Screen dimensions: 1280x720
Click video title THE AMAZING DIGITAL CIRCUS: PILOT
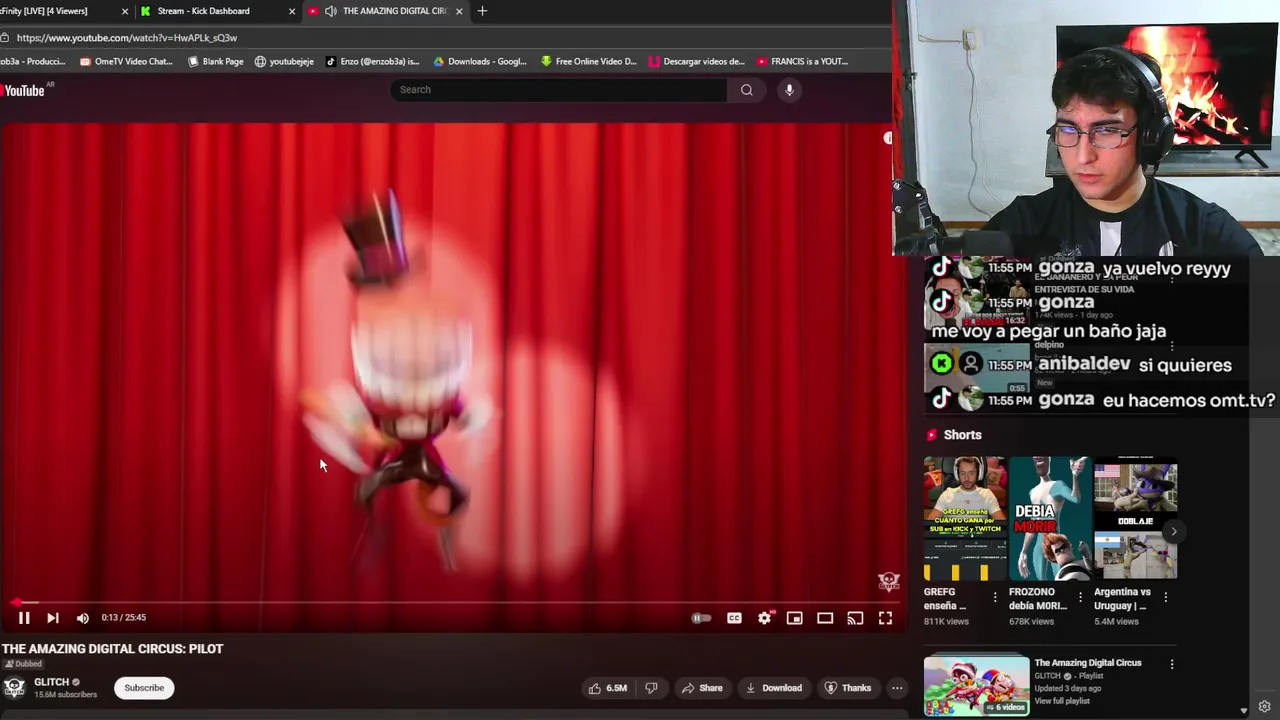(113, 649)
